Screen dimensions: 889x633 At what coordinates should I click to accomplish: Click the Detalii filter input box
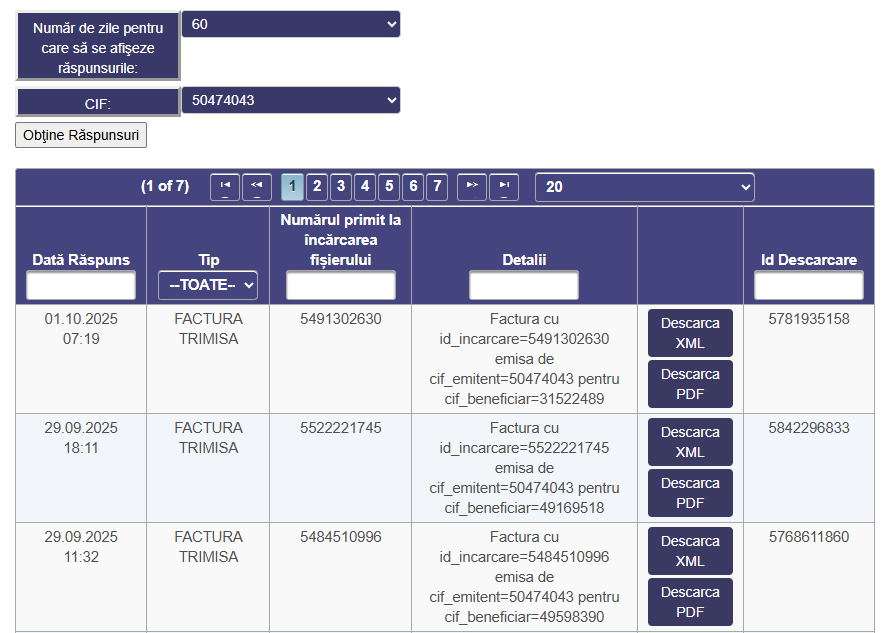pyautogui.click(x=524, y=286)
